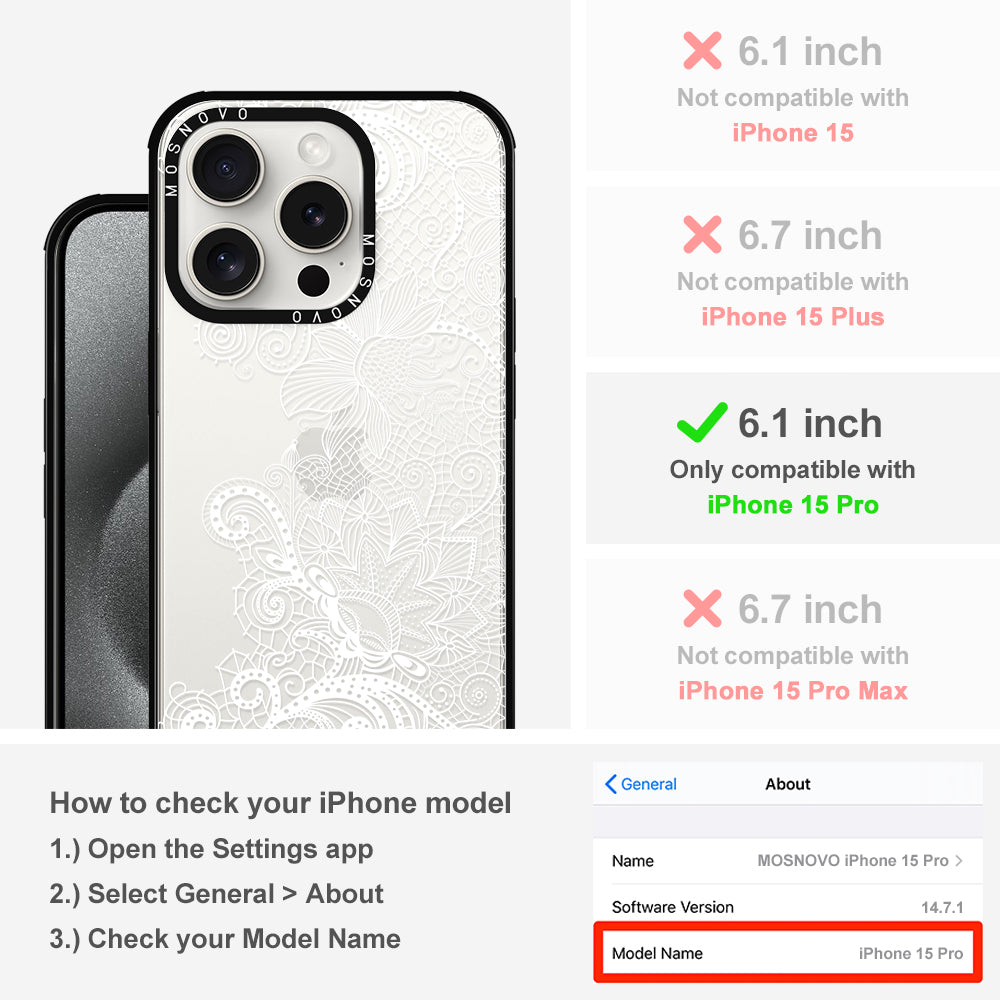Screen dimensions: 1000x1000
Task: Click the iPhone 15 Pro Max label
Action: pyautogui.click(x=793, y=691)
